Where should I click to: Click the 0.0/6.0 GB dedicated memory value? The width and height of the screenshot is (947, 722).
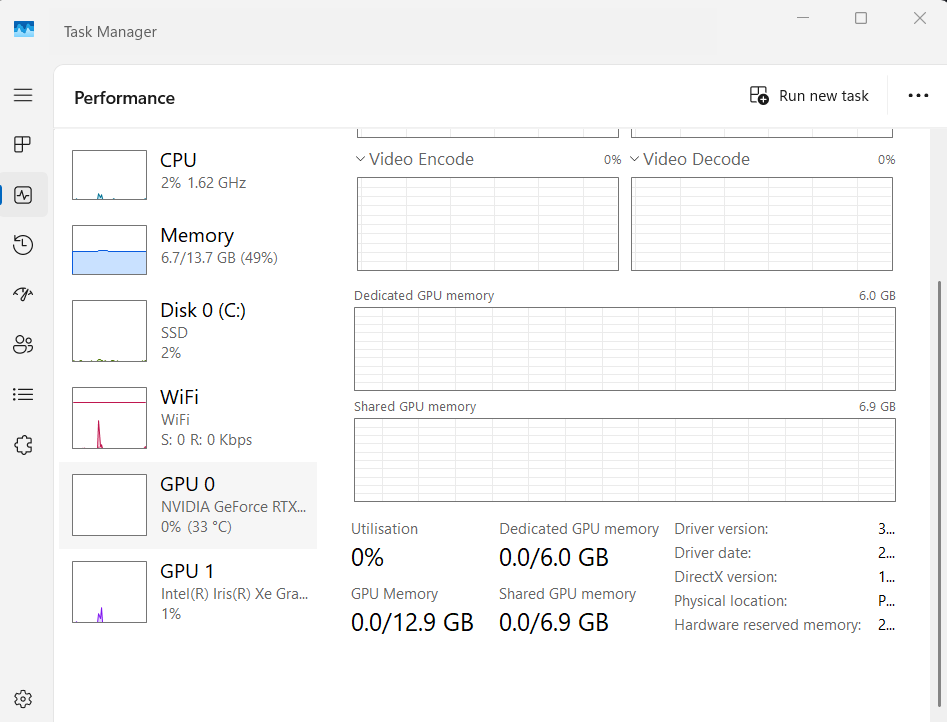point(554,557)
